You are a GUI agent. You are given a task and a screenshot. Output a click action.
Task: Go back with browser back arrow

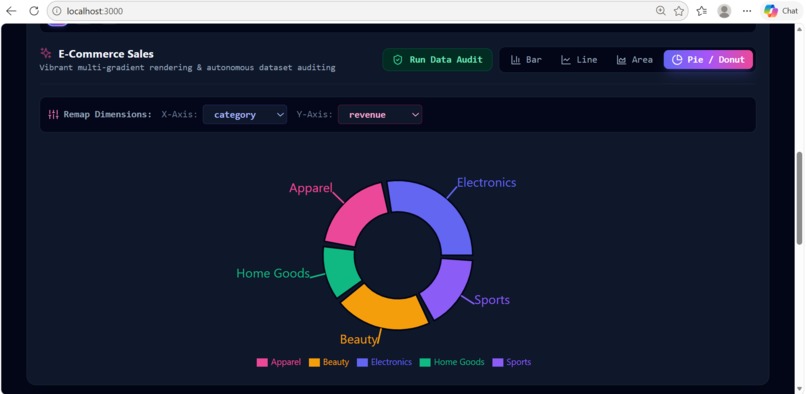pyautogui.click(x=11, y=11)
